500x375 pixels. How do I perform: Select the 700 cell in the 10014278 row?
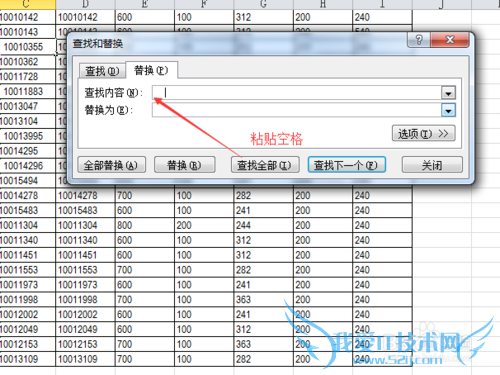click(x=145, y=195)
